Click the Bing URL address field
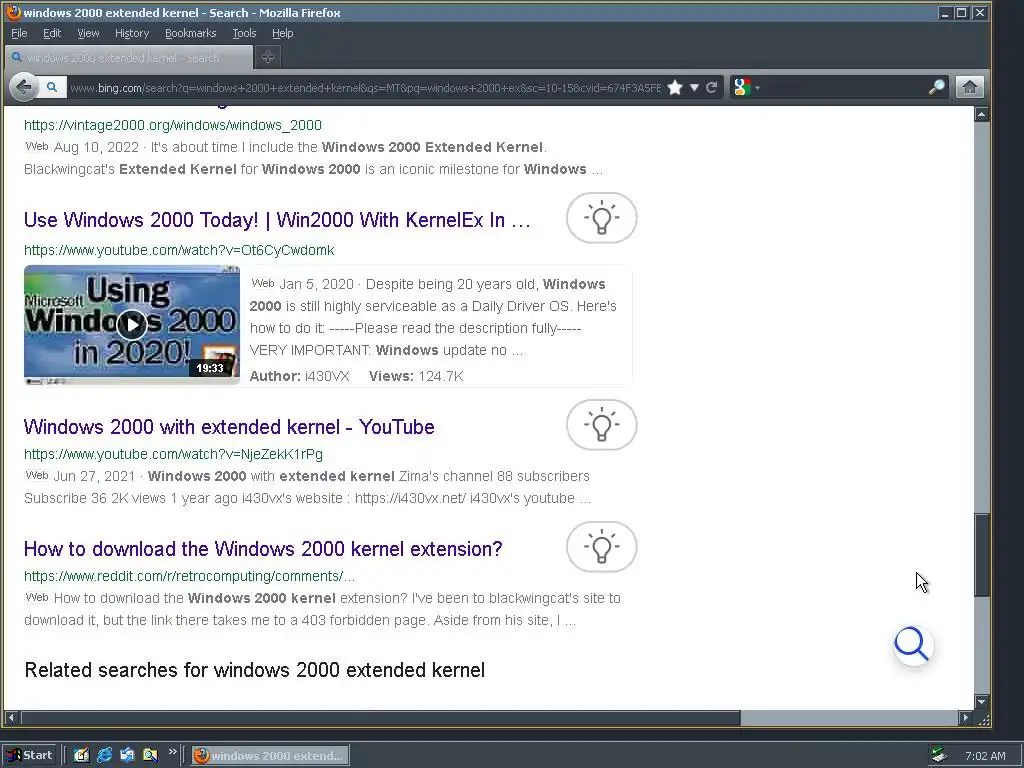Screen dimensions: 1024x768 coord(364,88)
